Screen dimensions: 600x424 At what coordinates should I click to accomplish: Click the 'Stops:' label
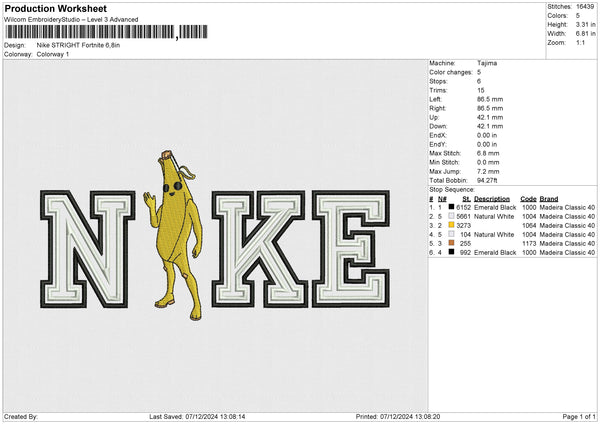pos(438,81)
